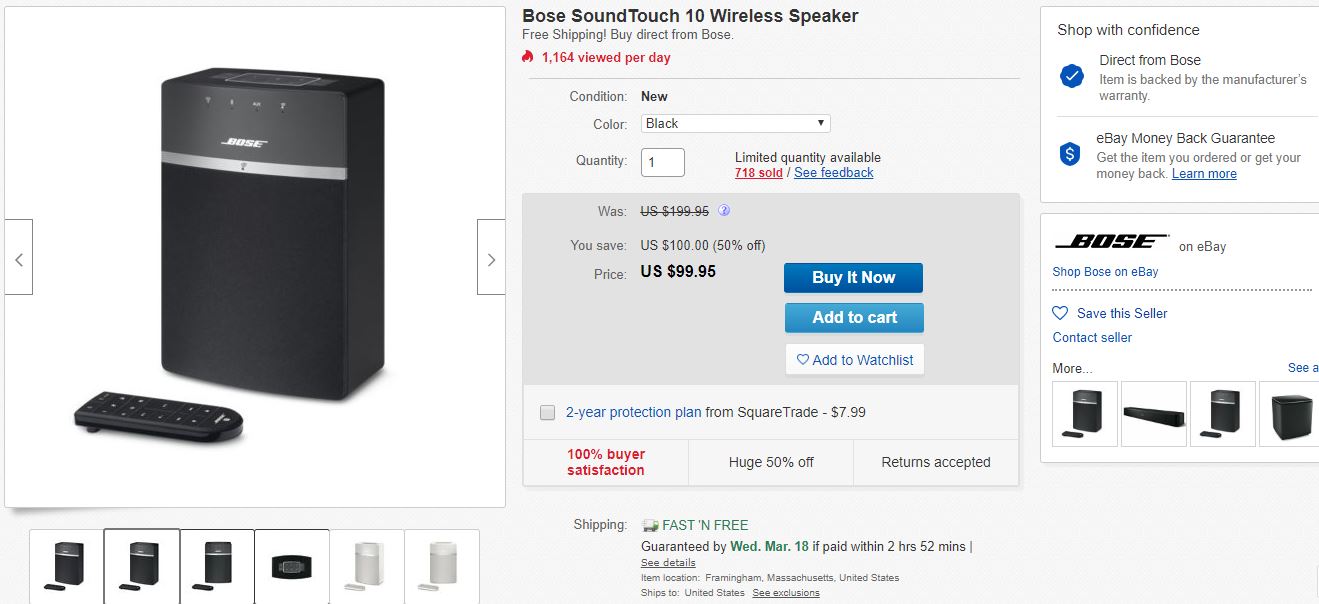Click the info icon beside the was-price
This screenshot has height=604, width=1319.
pos(724,211)
